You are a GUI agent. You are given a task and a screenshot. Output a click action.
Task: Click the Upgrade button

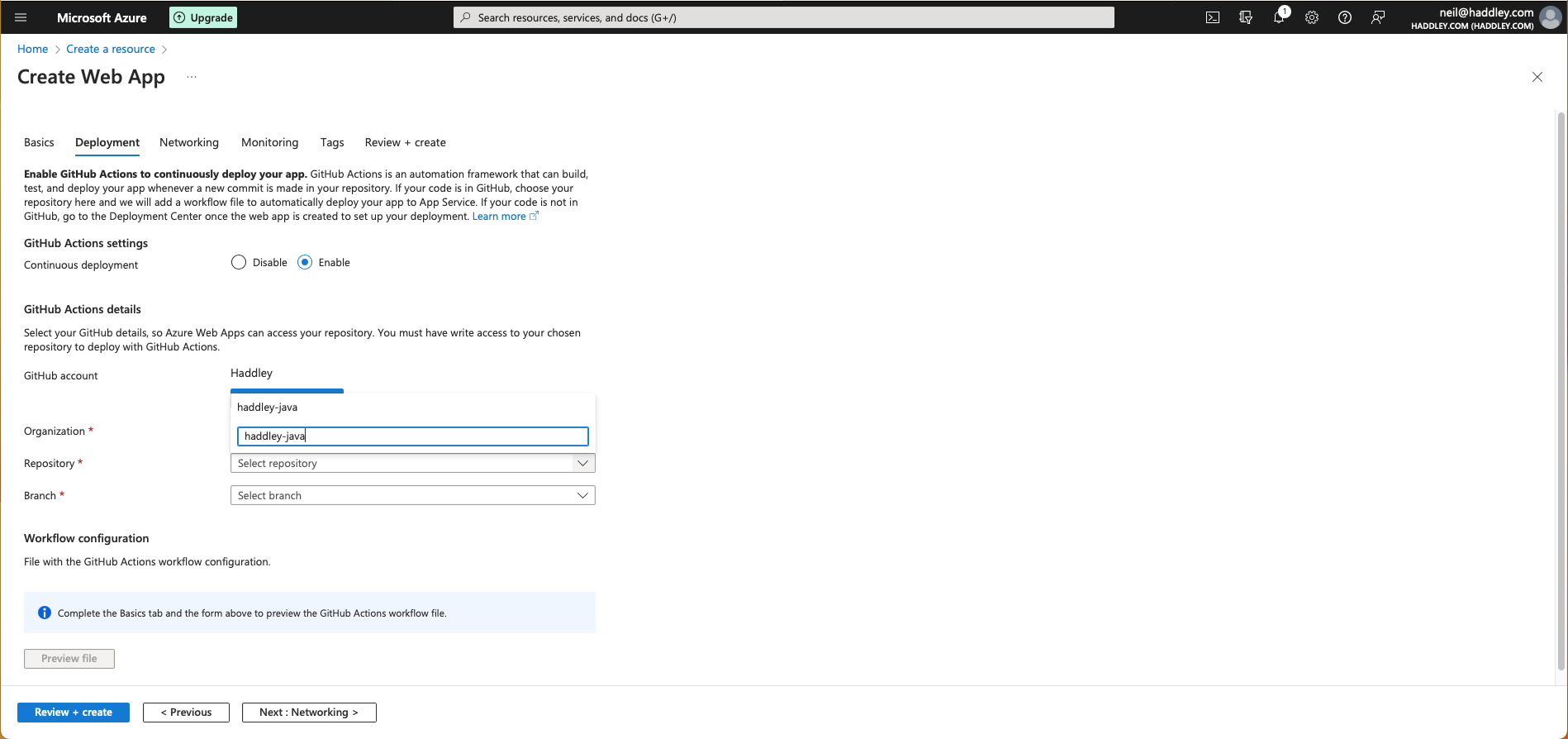203,17
